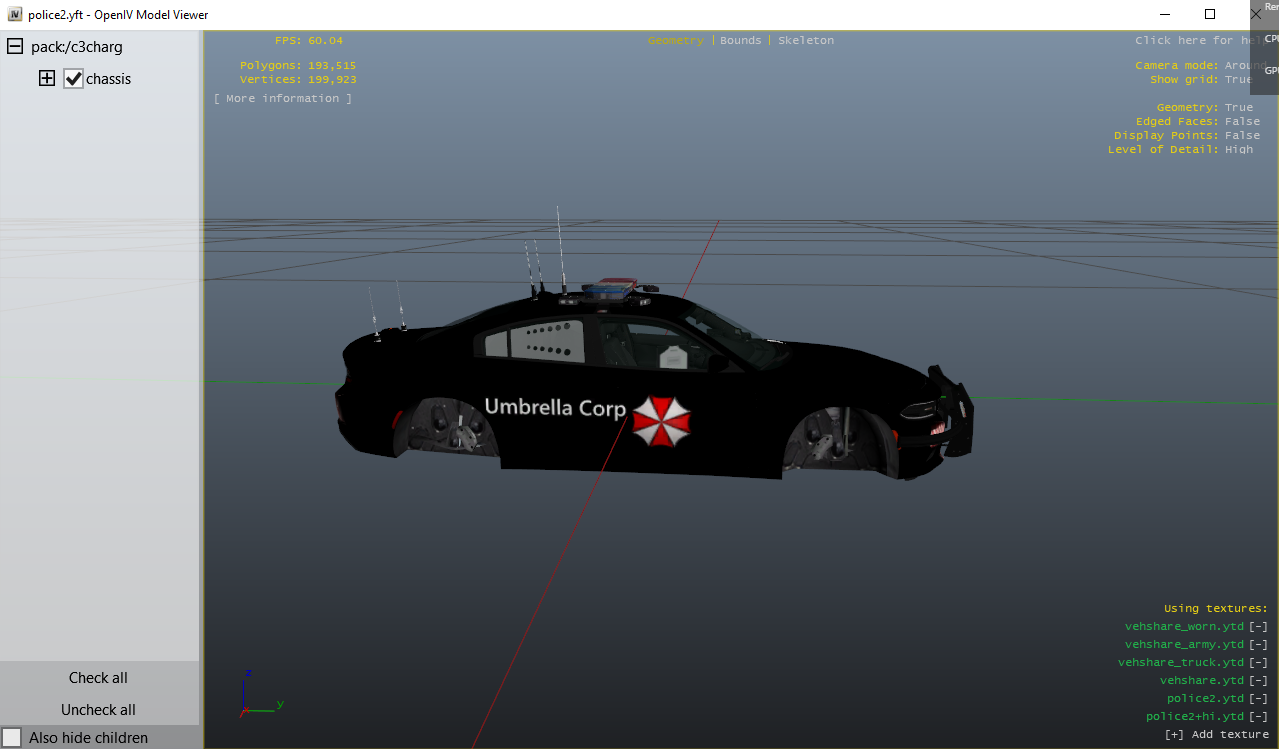Switch to the Skeleton view tab

tap(805, 41)
